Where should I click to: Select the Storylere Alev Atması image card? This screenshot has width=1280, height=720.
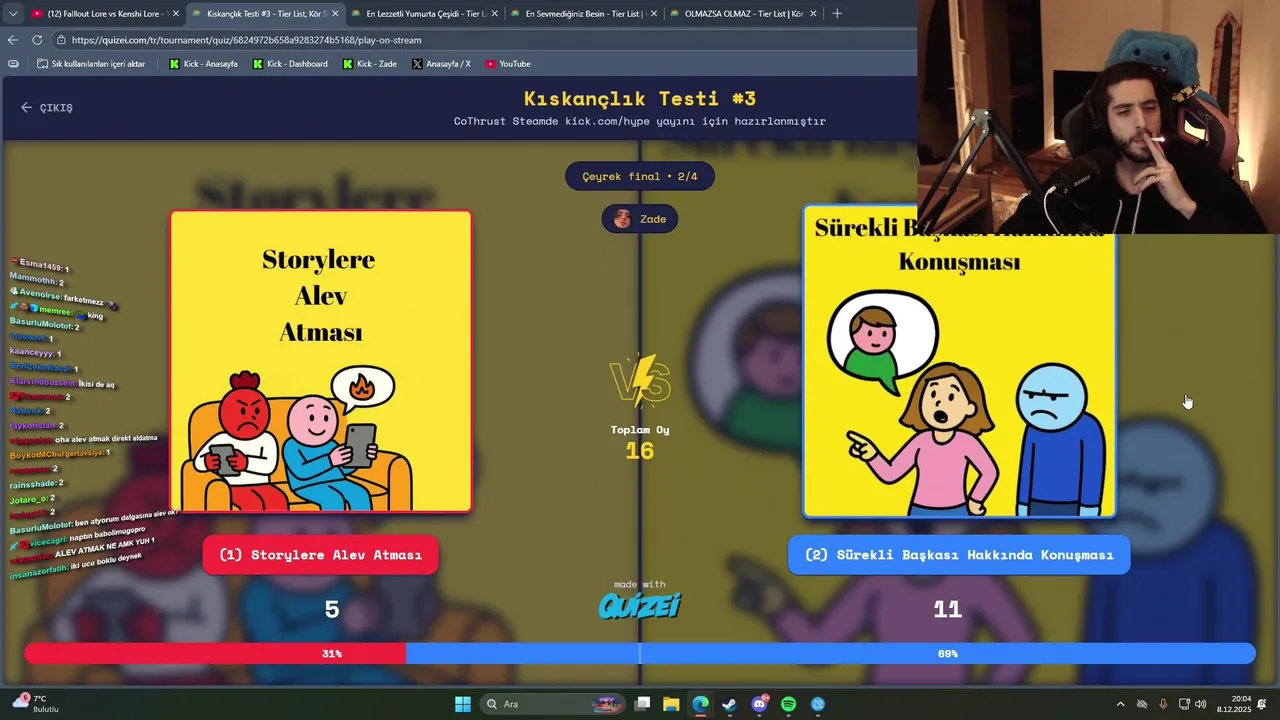[x=321, y=361]
